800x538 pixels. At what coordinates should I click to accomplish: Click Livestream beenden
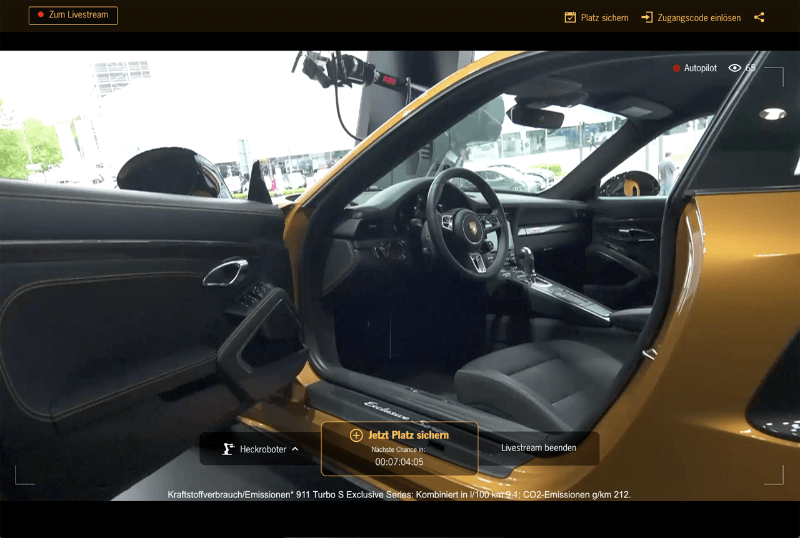pos(539,448)
